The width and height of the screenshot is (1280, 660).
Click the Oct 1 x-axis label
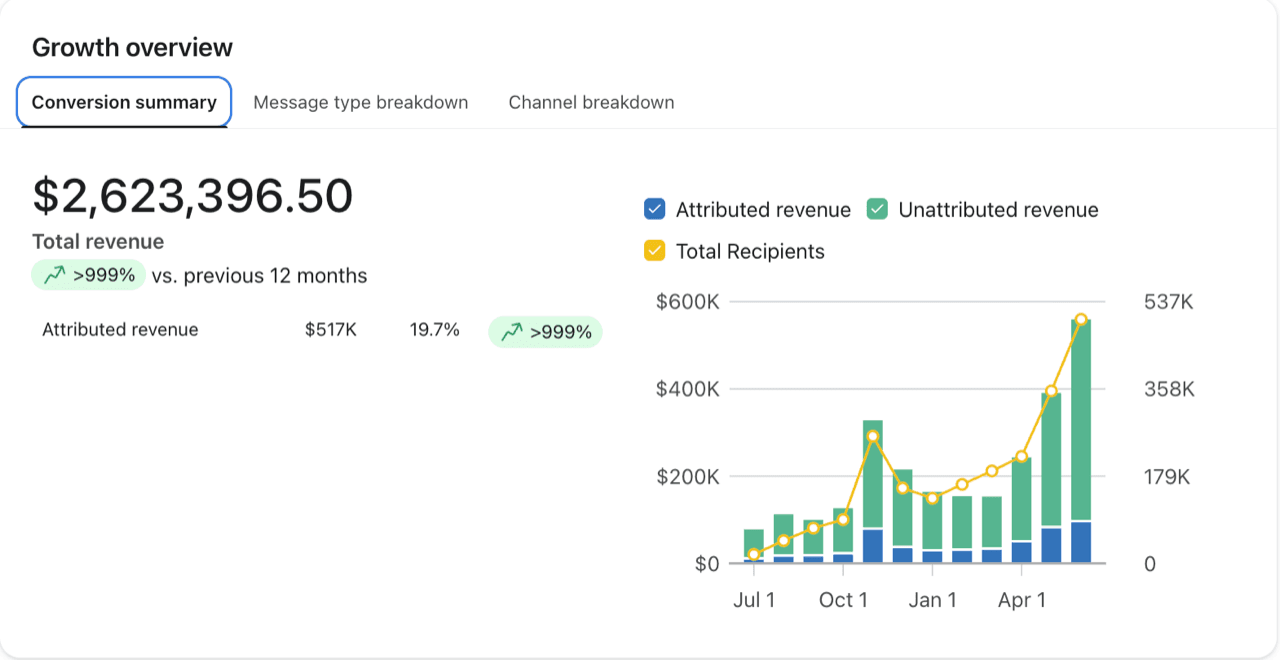[x=843, y=600]
